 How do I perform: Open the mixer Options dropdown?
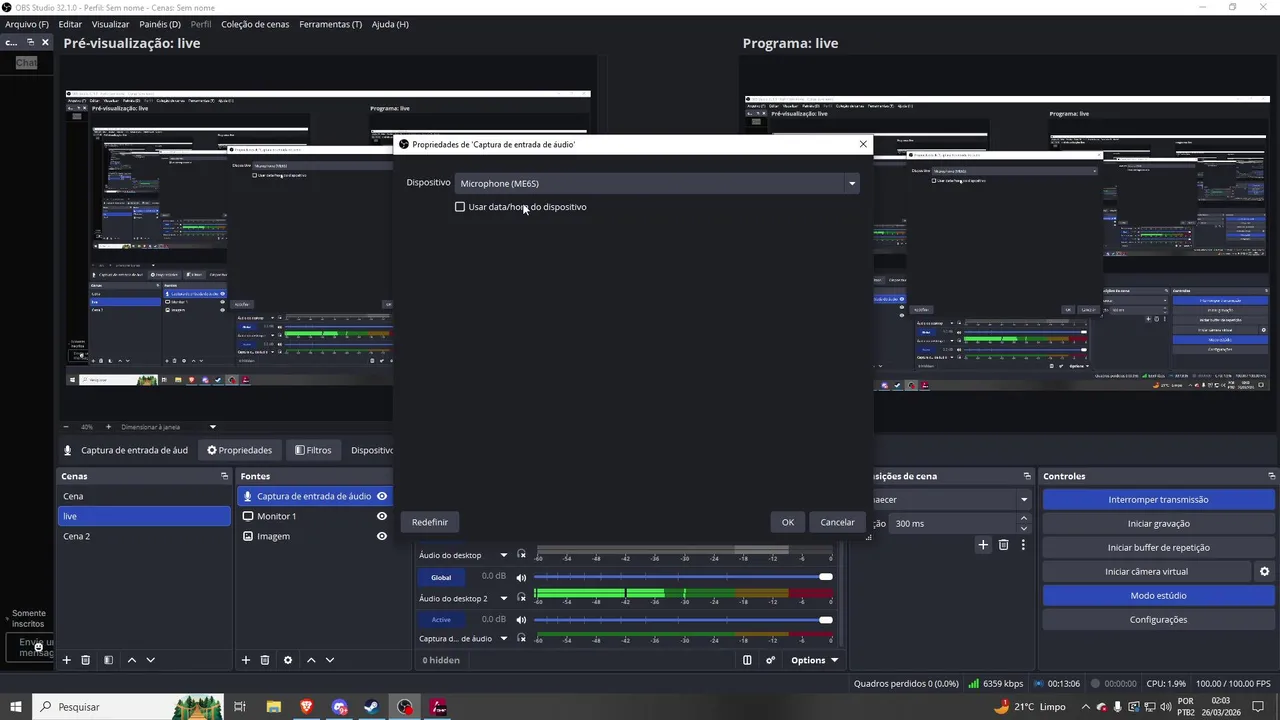tap(814, 660)
